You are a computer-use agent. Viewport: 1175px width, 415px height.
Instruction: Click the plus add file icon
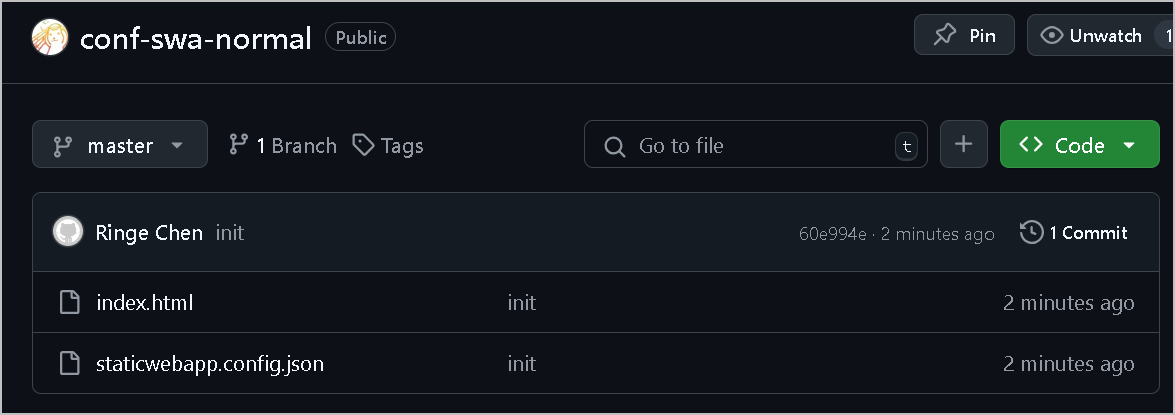click(x=964, y=145)
